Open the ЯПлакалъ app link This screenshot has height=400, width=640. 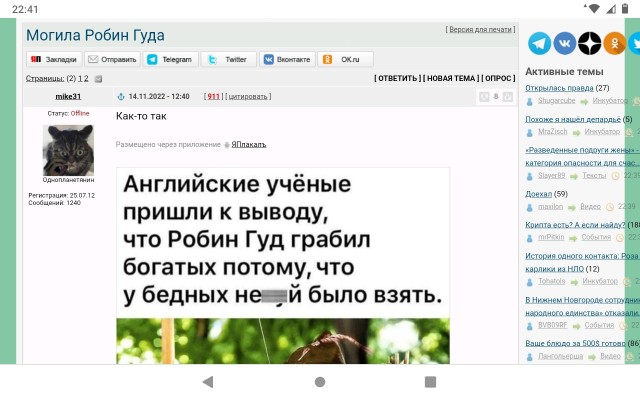(x=249, y=144)
